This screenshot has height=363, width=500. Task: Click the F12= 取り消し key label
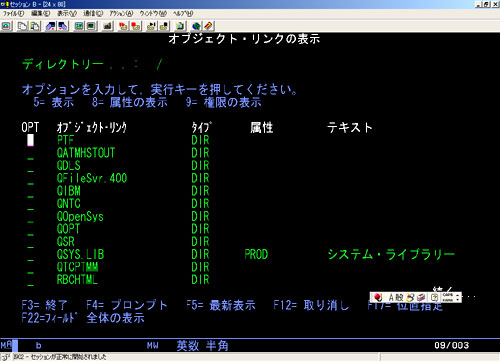click(x=311, y=305)
